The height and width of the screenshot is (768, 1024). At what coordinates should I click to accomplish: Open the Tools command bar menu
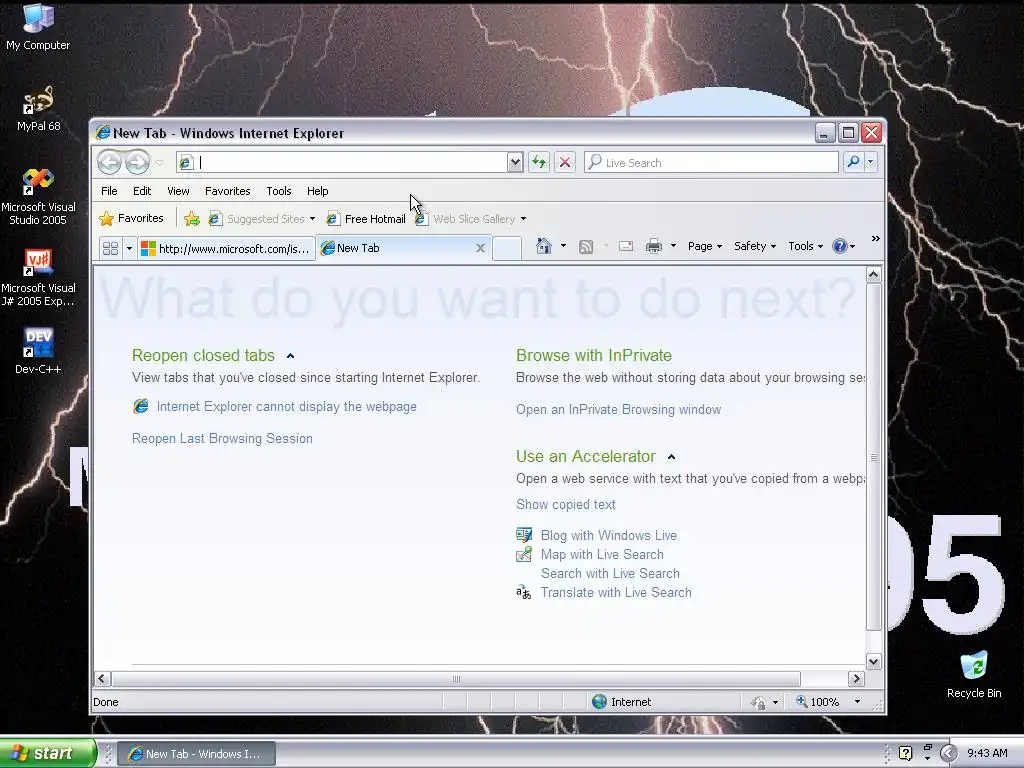[805, 246]
